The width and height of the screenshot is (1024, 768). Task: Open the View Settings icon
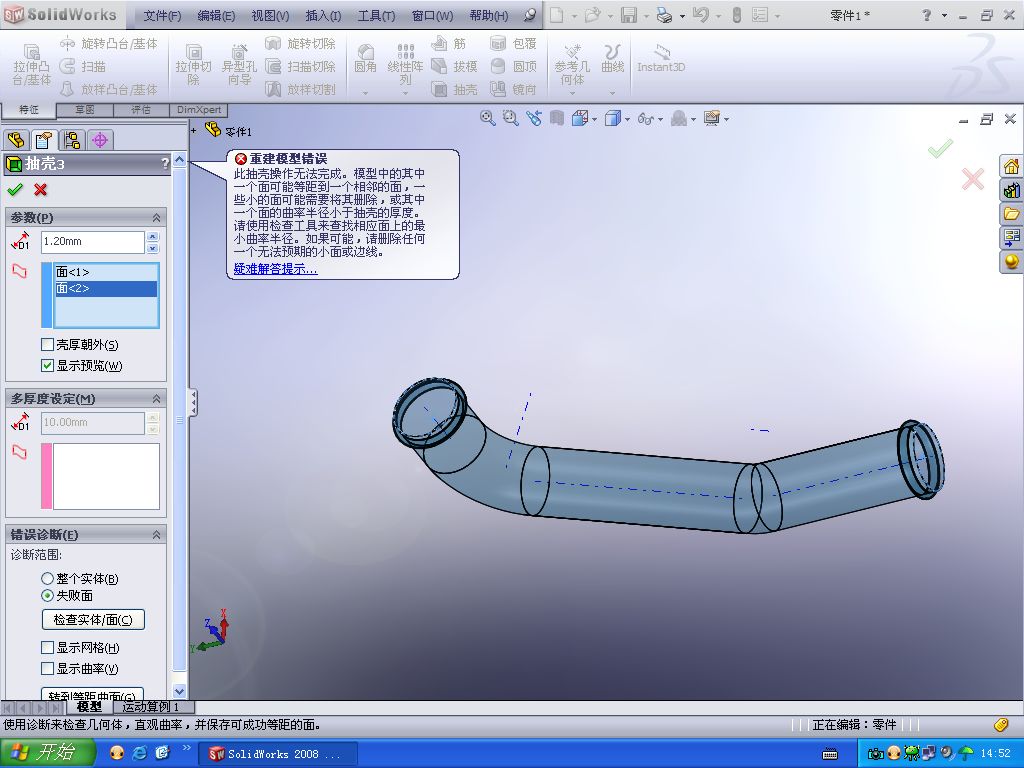tap(712, 118)
